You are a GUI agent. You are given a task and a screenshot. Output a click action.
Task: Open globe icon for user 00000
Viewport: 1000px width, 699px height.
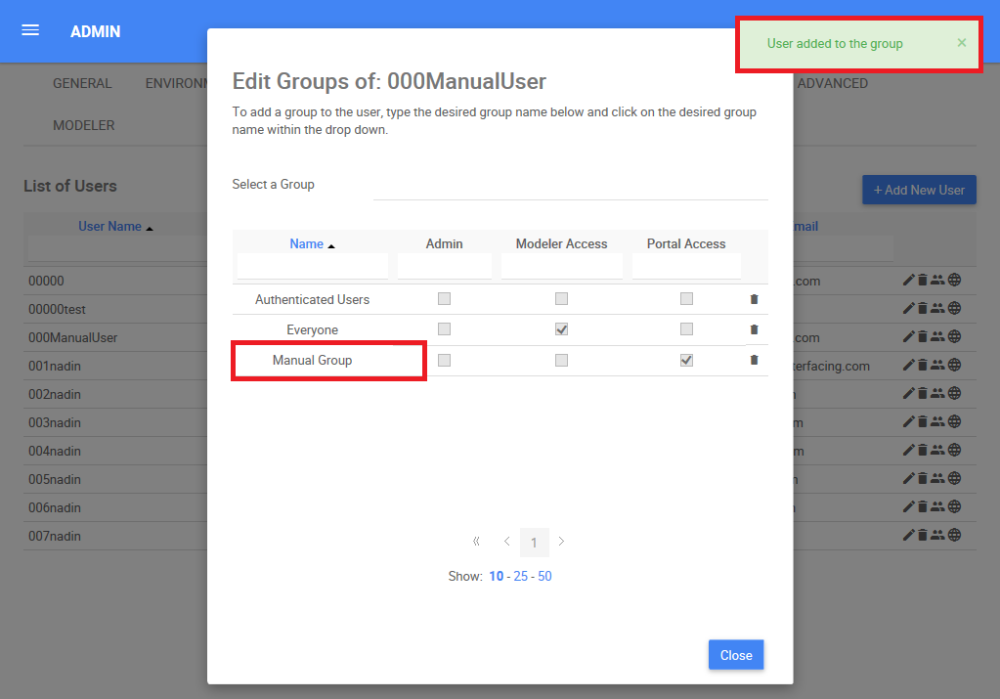954,280
